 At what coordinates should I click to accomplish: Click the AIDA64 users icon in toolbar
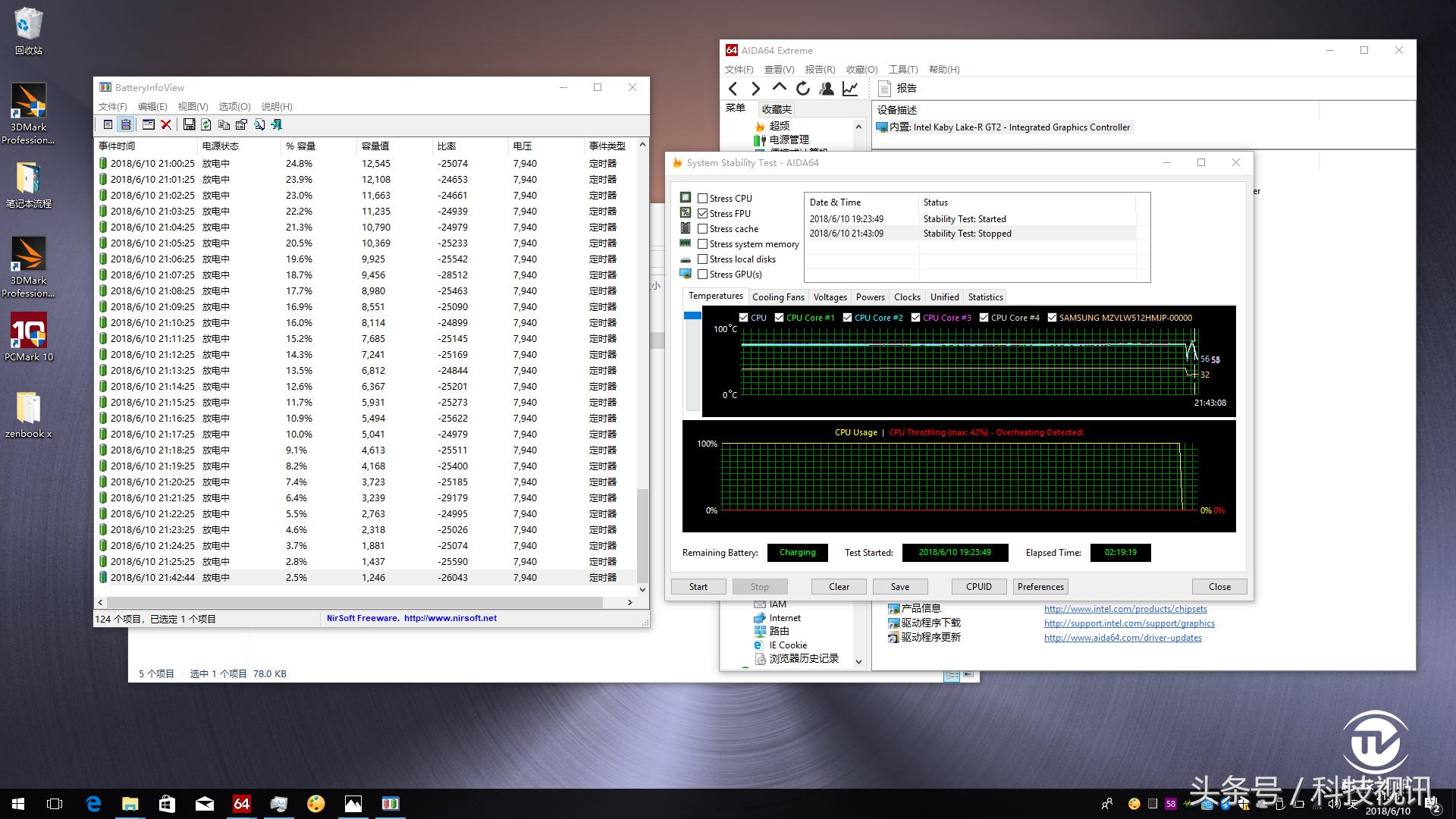[827, 89]
